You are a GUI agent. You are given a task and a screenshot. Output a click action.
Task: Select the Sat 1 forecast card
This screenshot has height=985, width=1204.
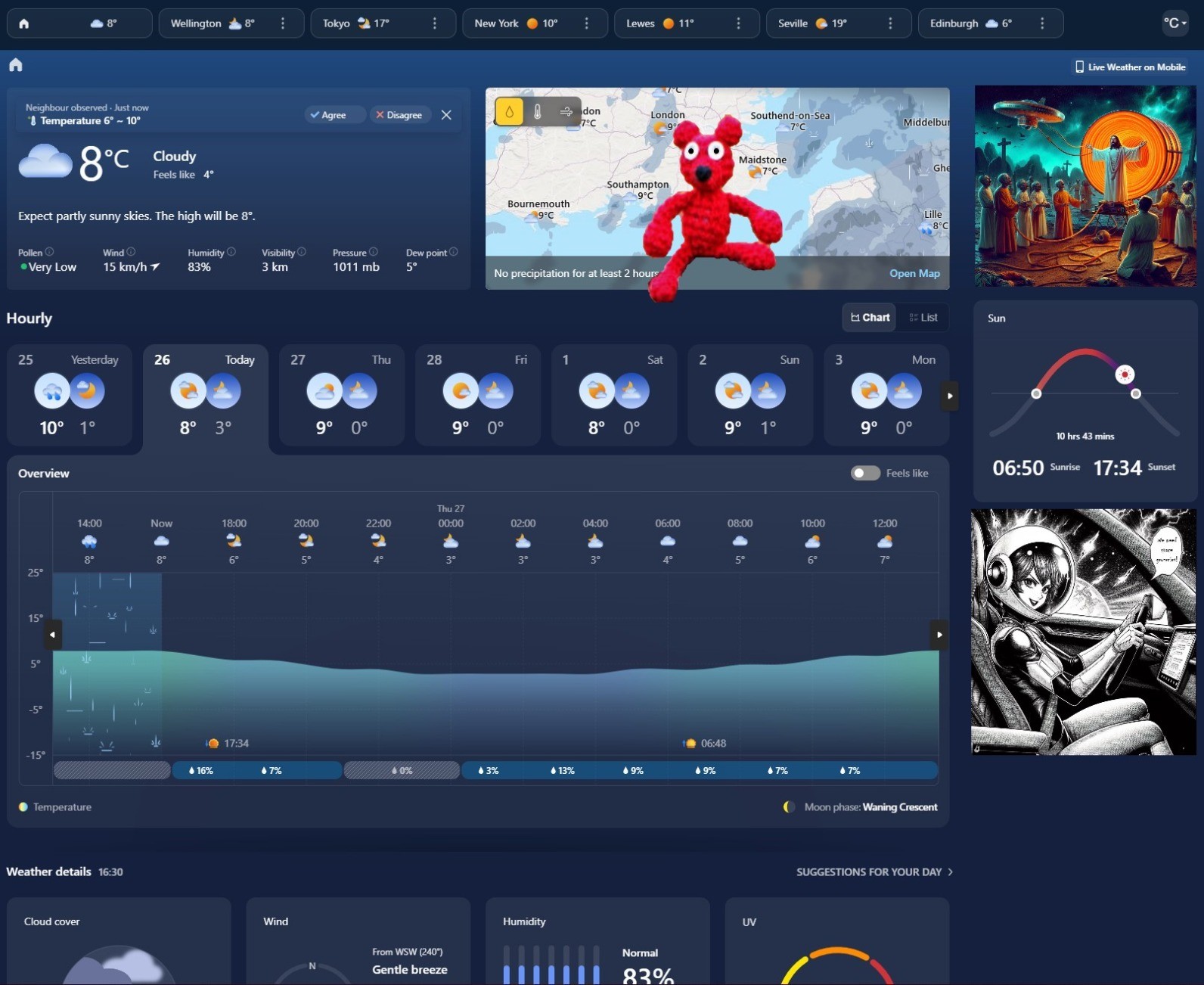[x=613, y=395]
